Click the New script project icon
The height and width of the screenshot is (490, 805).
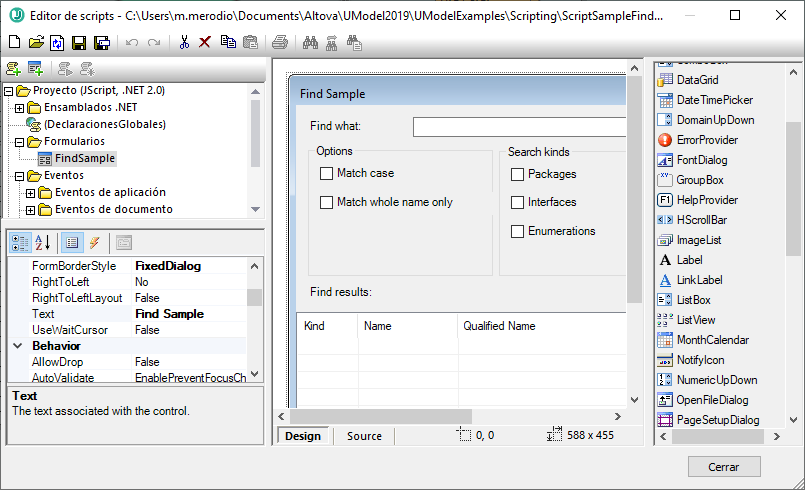pos(14,42)
